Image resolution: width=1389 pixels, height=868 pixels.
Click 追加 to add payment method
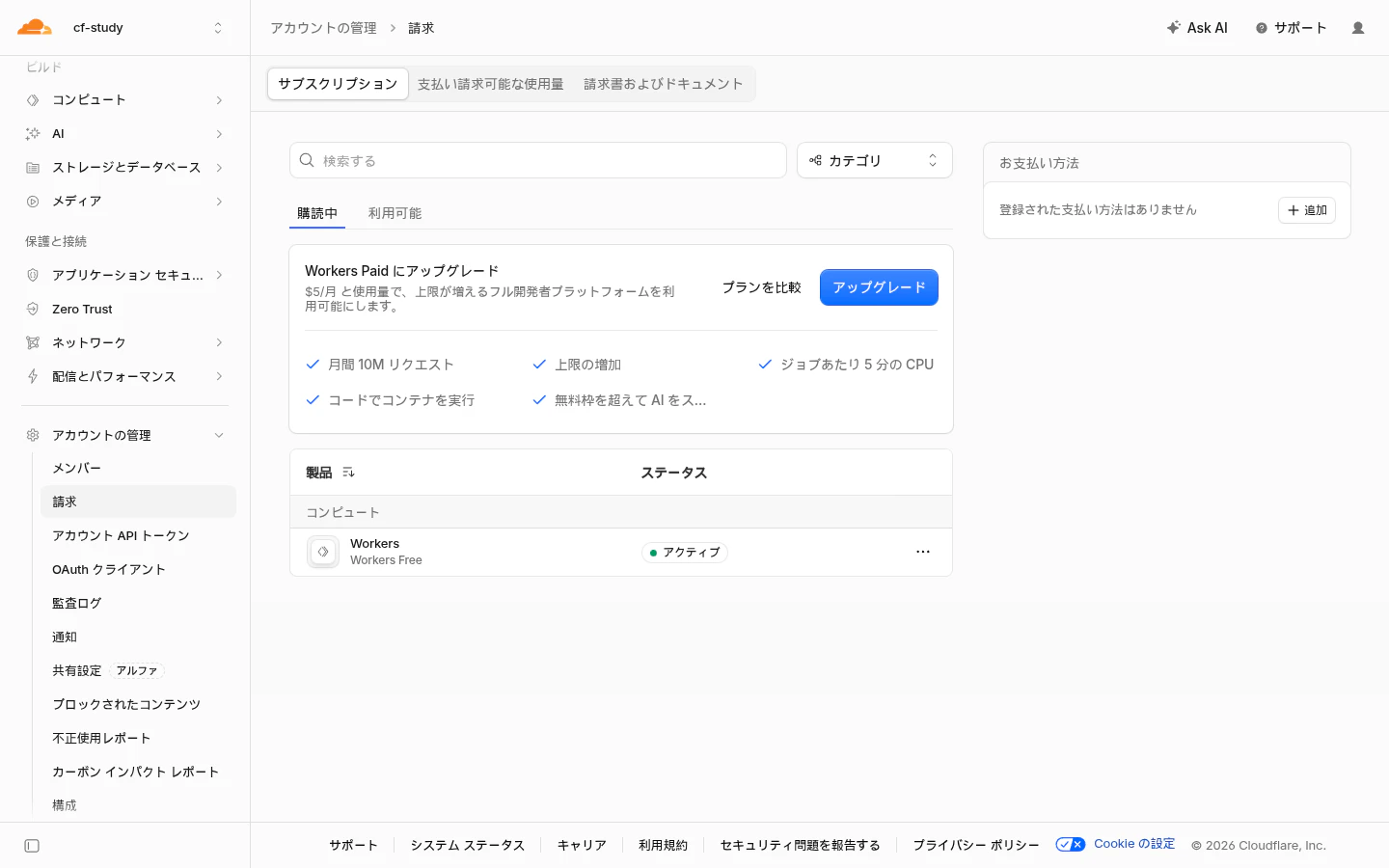pos(1307,210)
